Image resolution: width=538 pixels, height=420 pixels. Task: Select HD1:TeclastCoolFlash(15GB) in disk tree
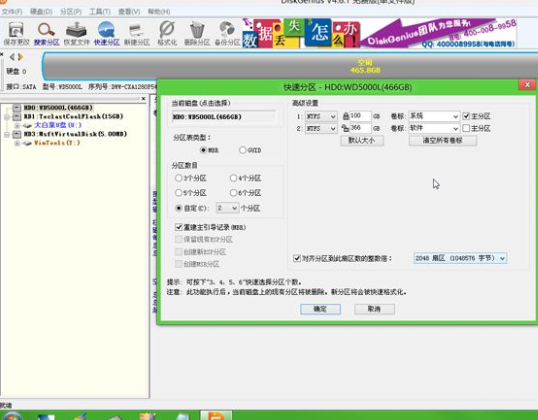(x=73, y=116)
